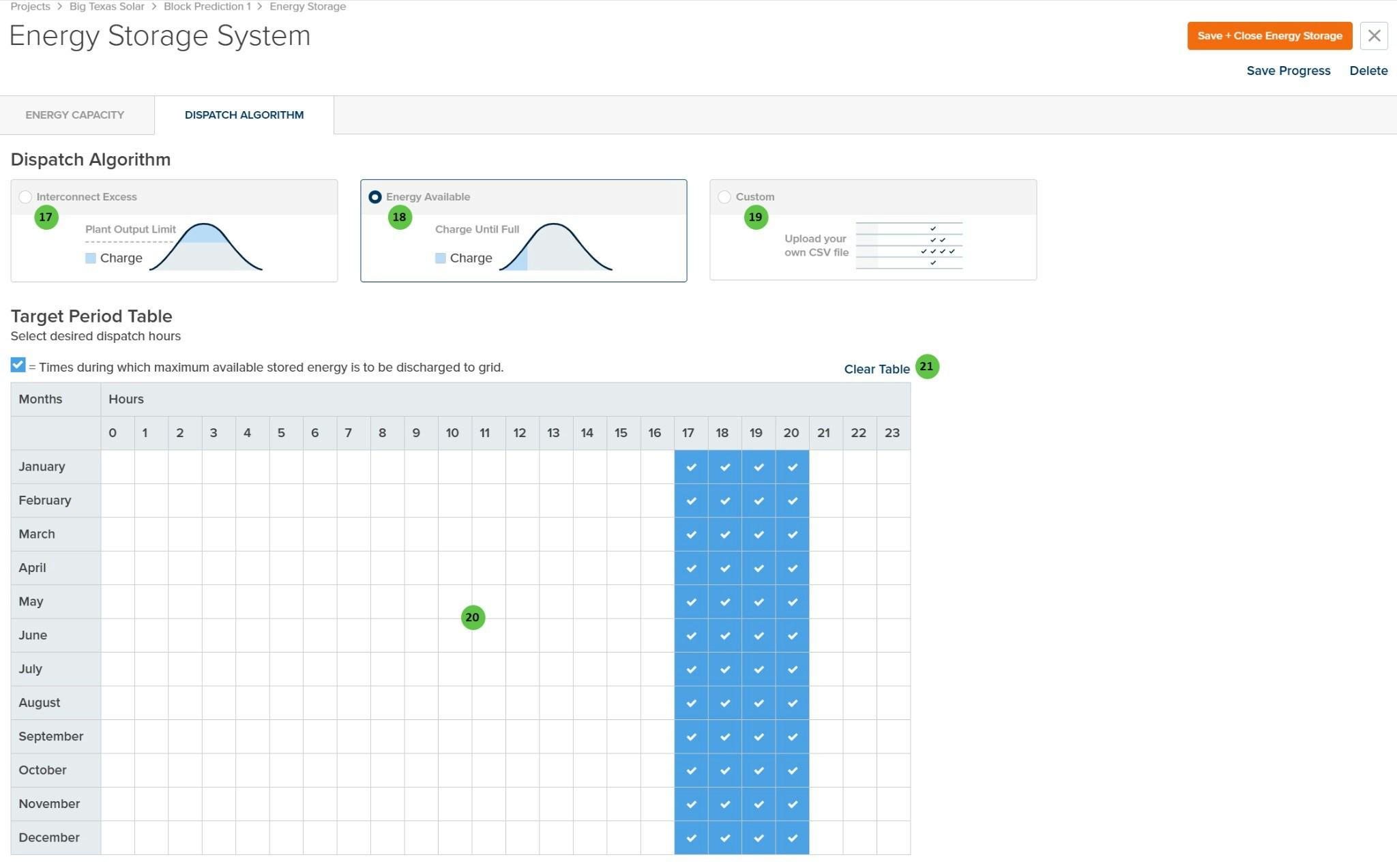This screenshot has height=868, width=1397.
Task: Click green annotation marker 19
Action: pyautogui.click(x=755, y=218)
